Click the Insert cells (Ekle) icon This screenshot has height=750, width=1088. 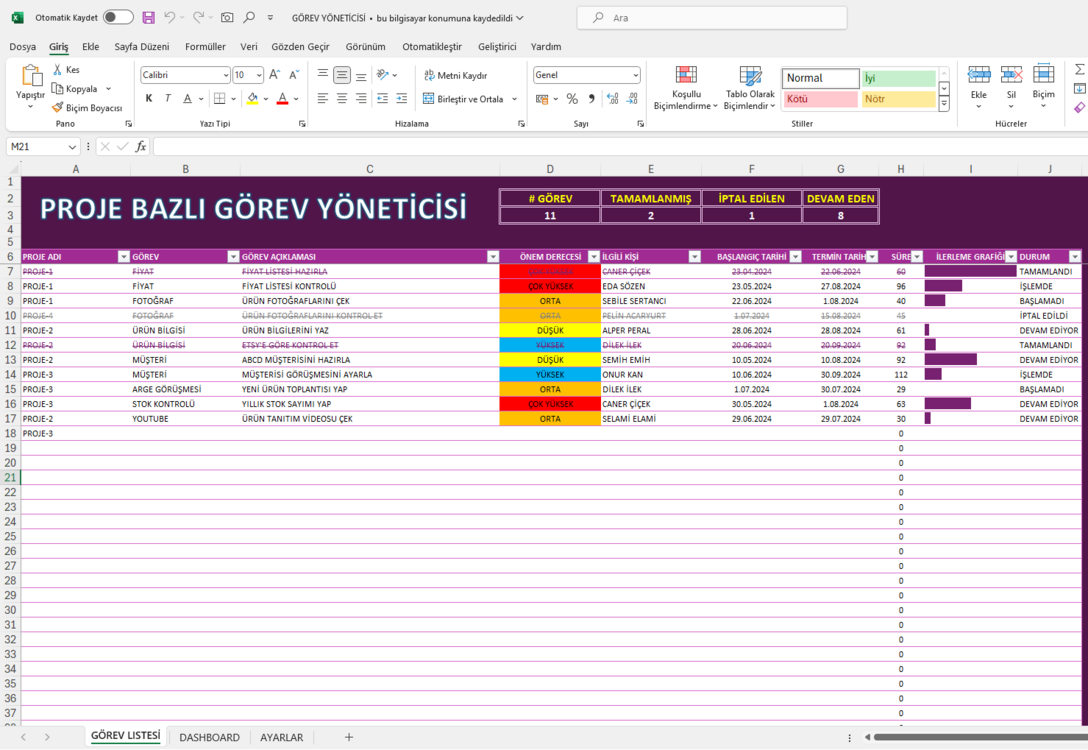point(978,74)
